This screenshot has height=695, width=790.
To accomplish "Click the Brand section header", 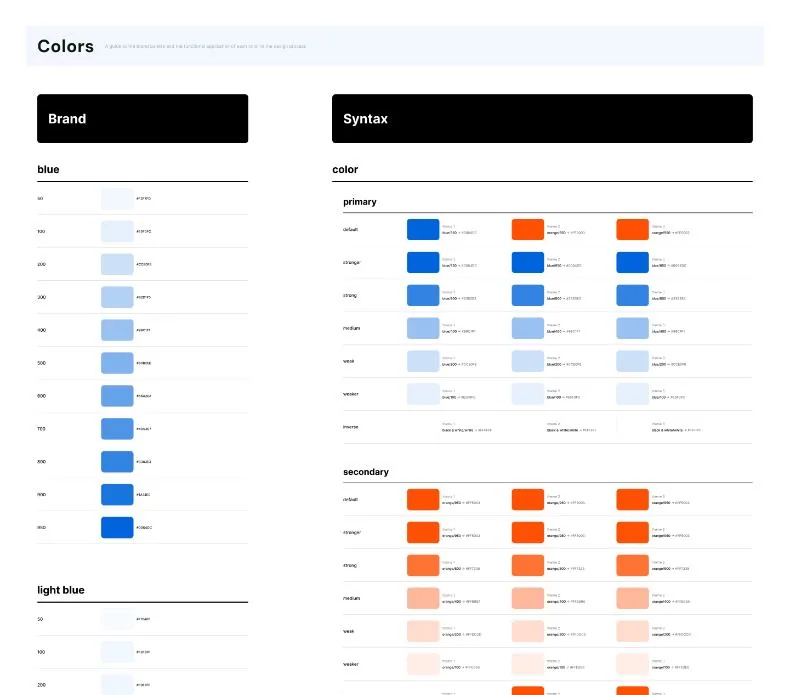I will [x=143, y=118].
